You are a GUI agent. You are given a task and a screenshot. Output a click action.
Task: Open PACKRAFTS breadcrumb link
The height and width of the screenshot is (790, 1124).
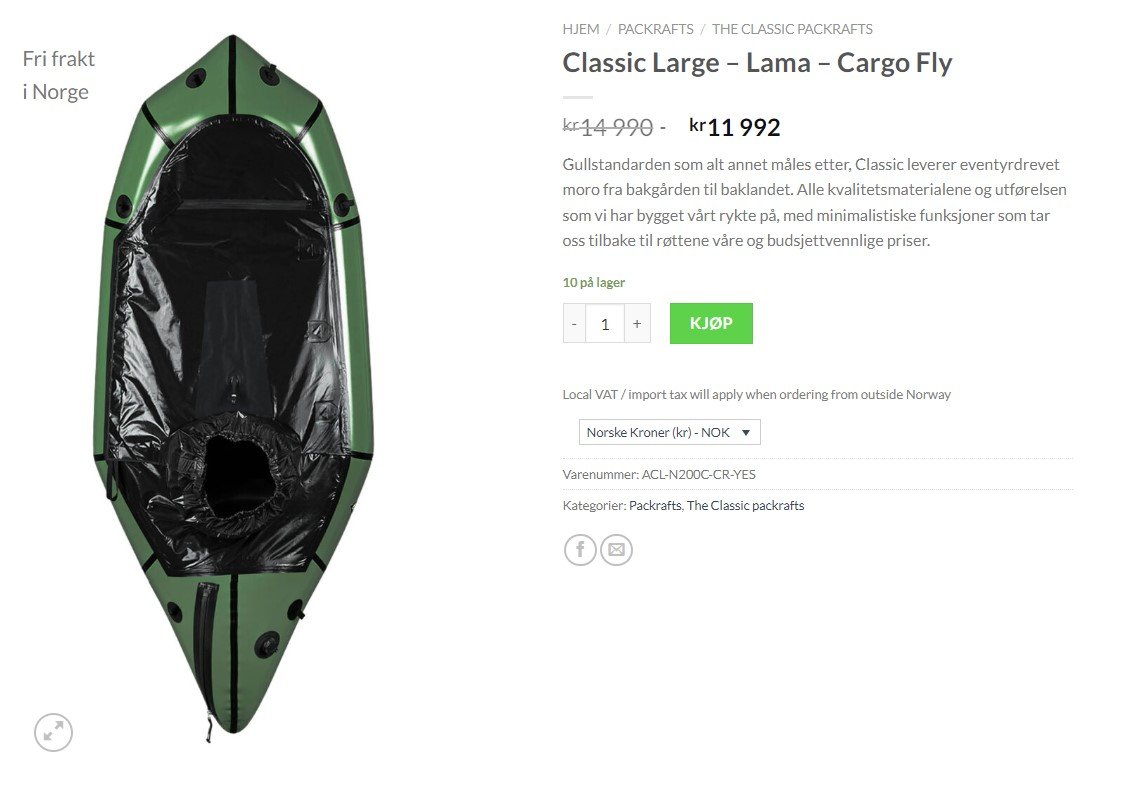pyautogui.click(x=655, y=29)
